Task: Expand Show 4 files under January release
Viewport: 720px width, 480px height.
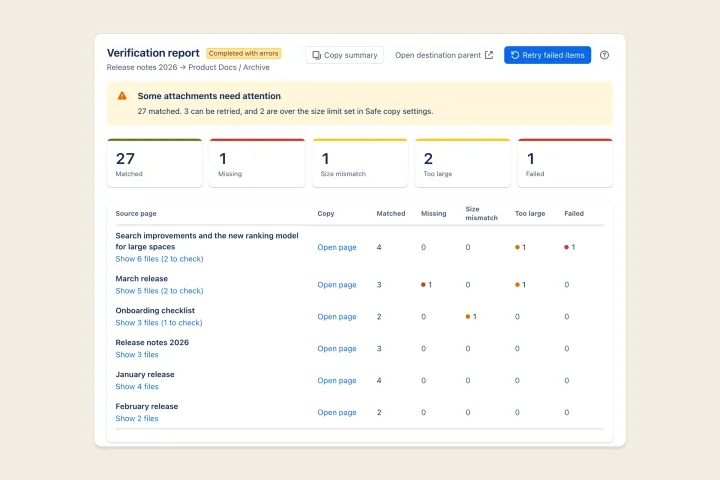Action: pyautogui.click(x=137, y=387)
